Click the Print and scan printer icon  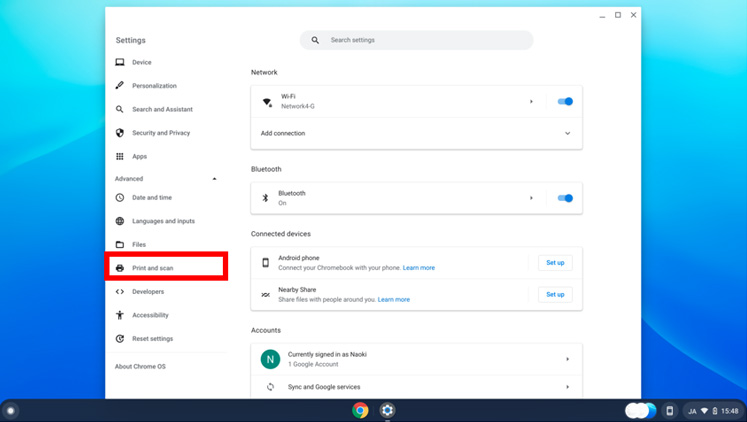coord(120,268)
